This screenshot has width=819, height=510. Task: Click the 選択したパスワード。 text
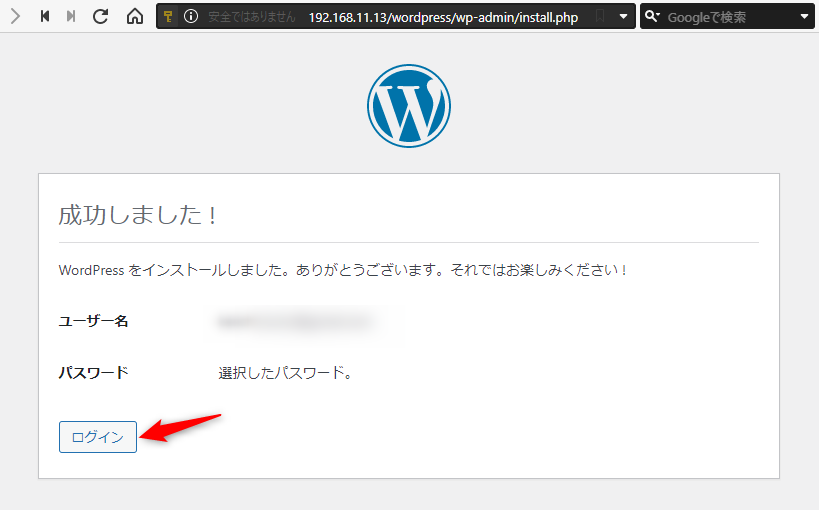[285, 373]
